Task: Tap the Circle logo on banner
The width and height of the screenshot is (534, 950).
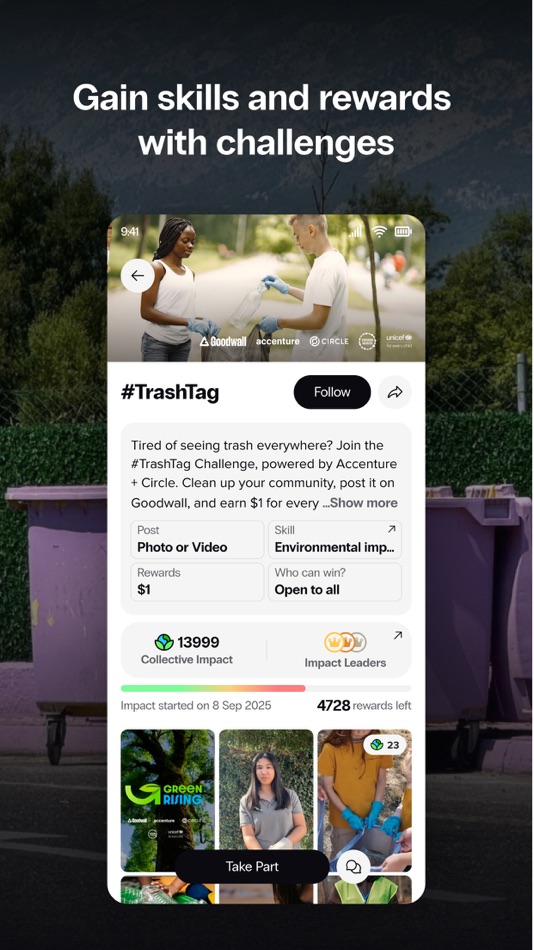Action: (x=329, y=341)
